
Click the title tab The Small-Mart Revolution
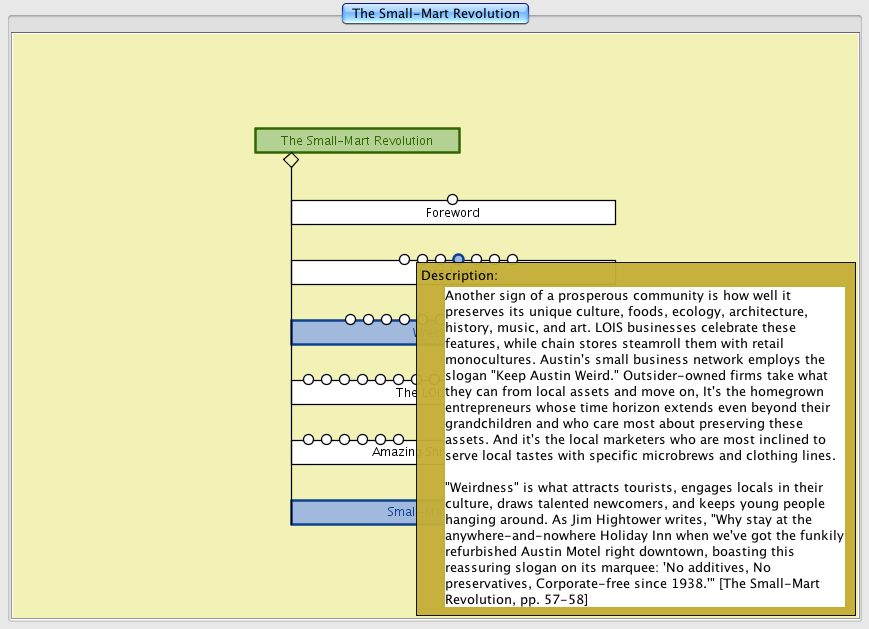435,14
